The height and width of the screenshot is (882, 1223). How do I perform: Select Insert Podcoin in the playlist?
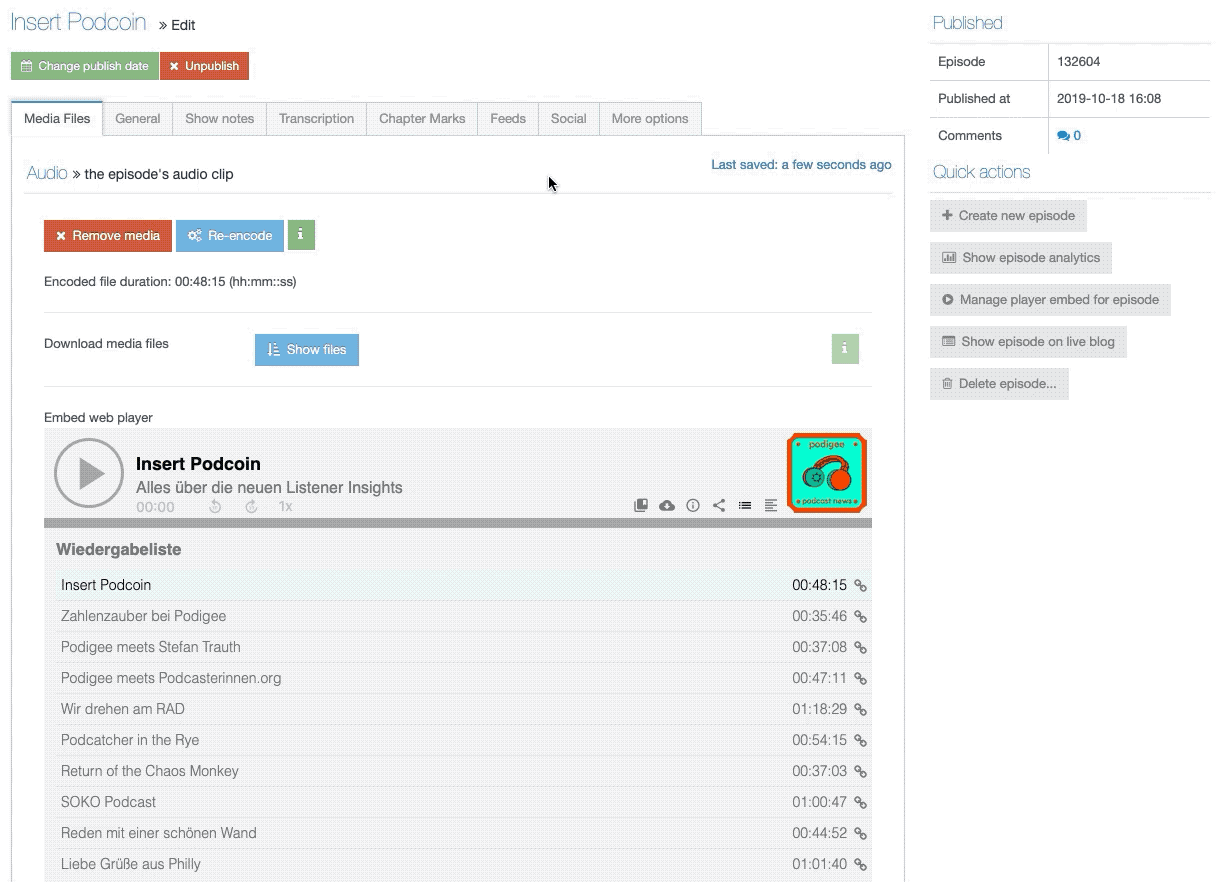point(458,585)
